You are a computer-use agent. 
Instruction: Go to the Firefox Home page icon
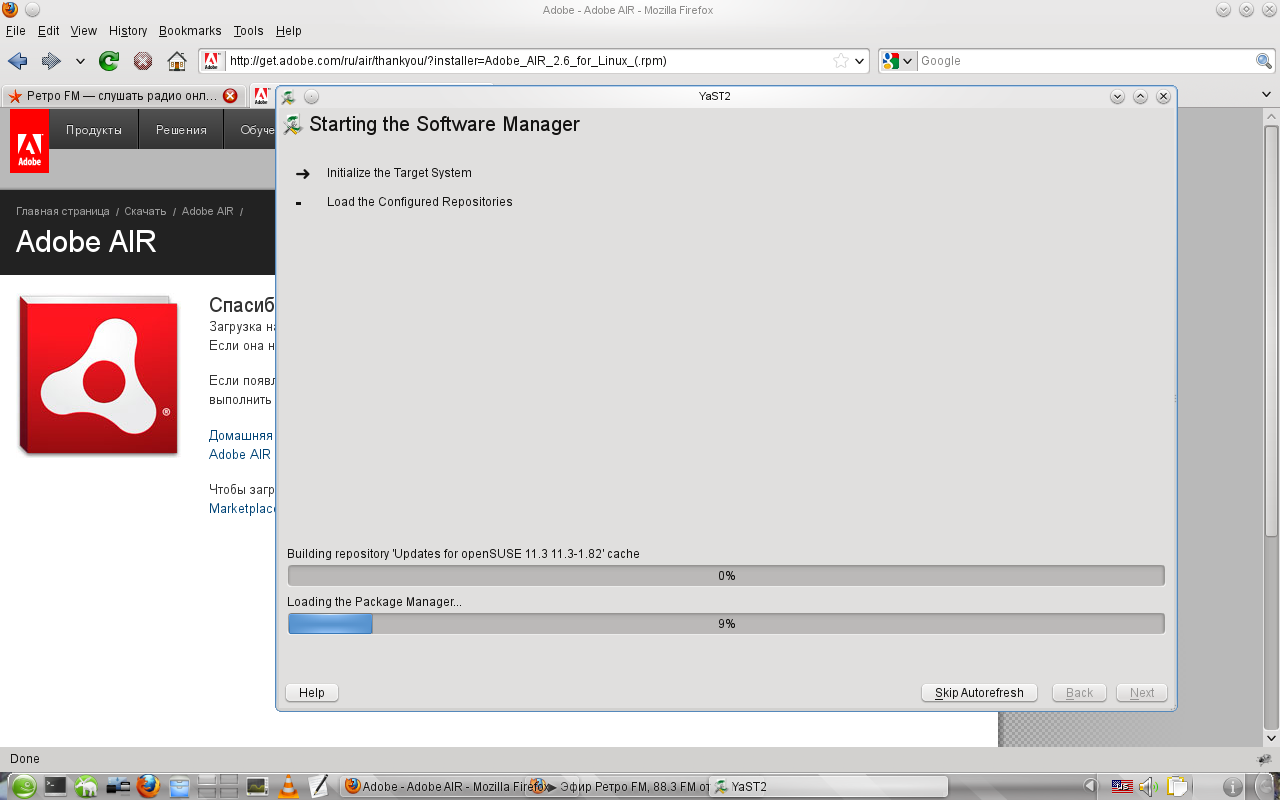coord(177,61)
